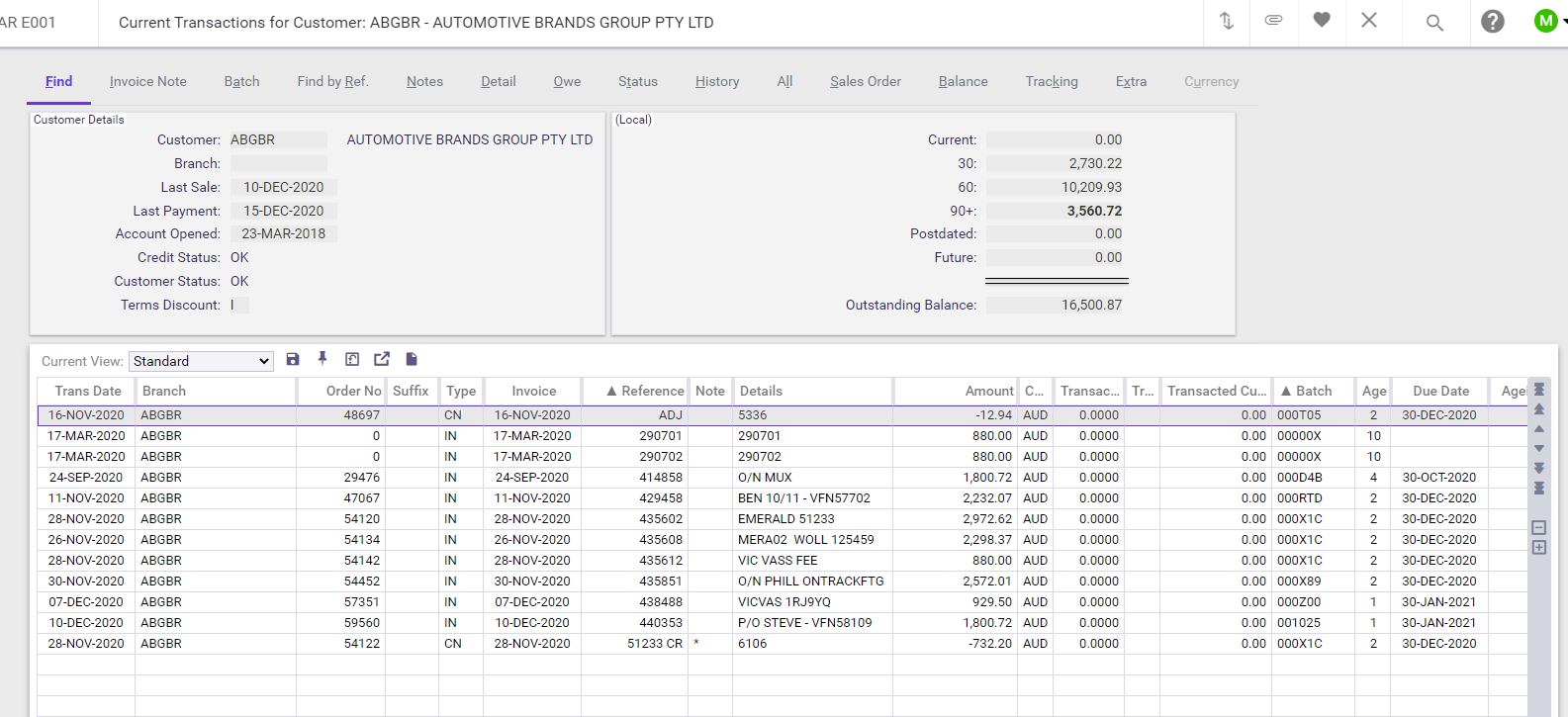Click the Invoice column header
This screenshot has width=1568, height=717.
(533, 391)
